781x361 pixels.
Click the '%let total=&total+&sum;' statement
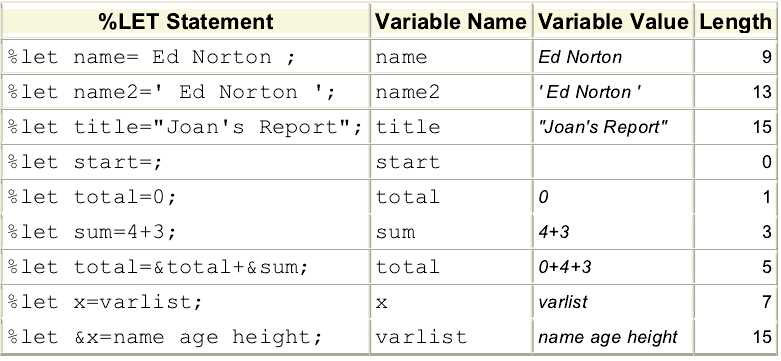186,267
